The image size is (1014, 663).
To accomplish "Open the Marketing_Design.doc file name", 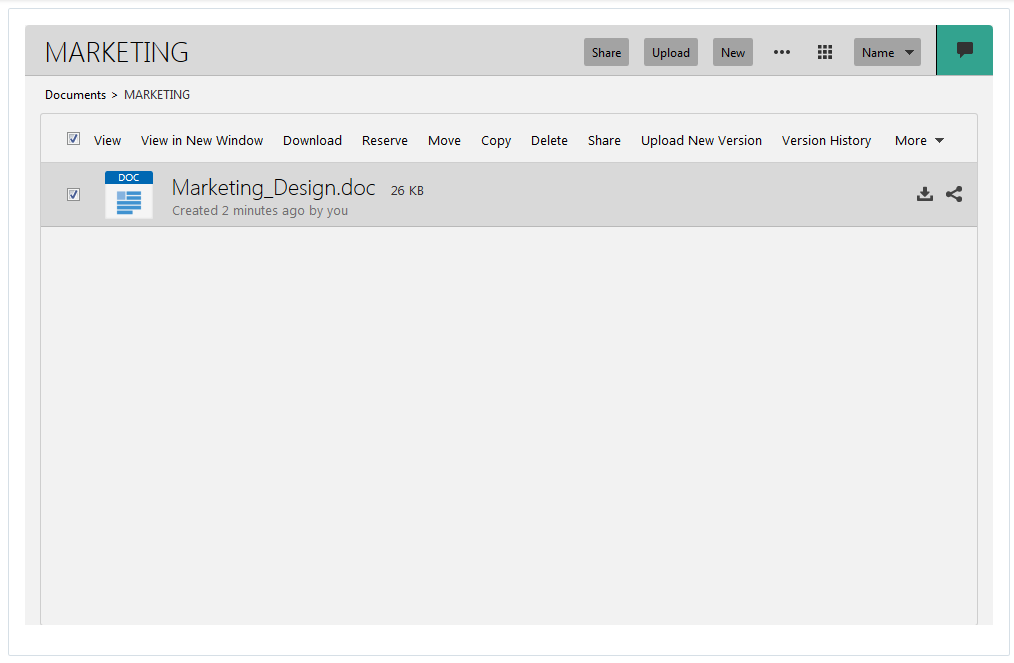I will [x=274, y=188].
